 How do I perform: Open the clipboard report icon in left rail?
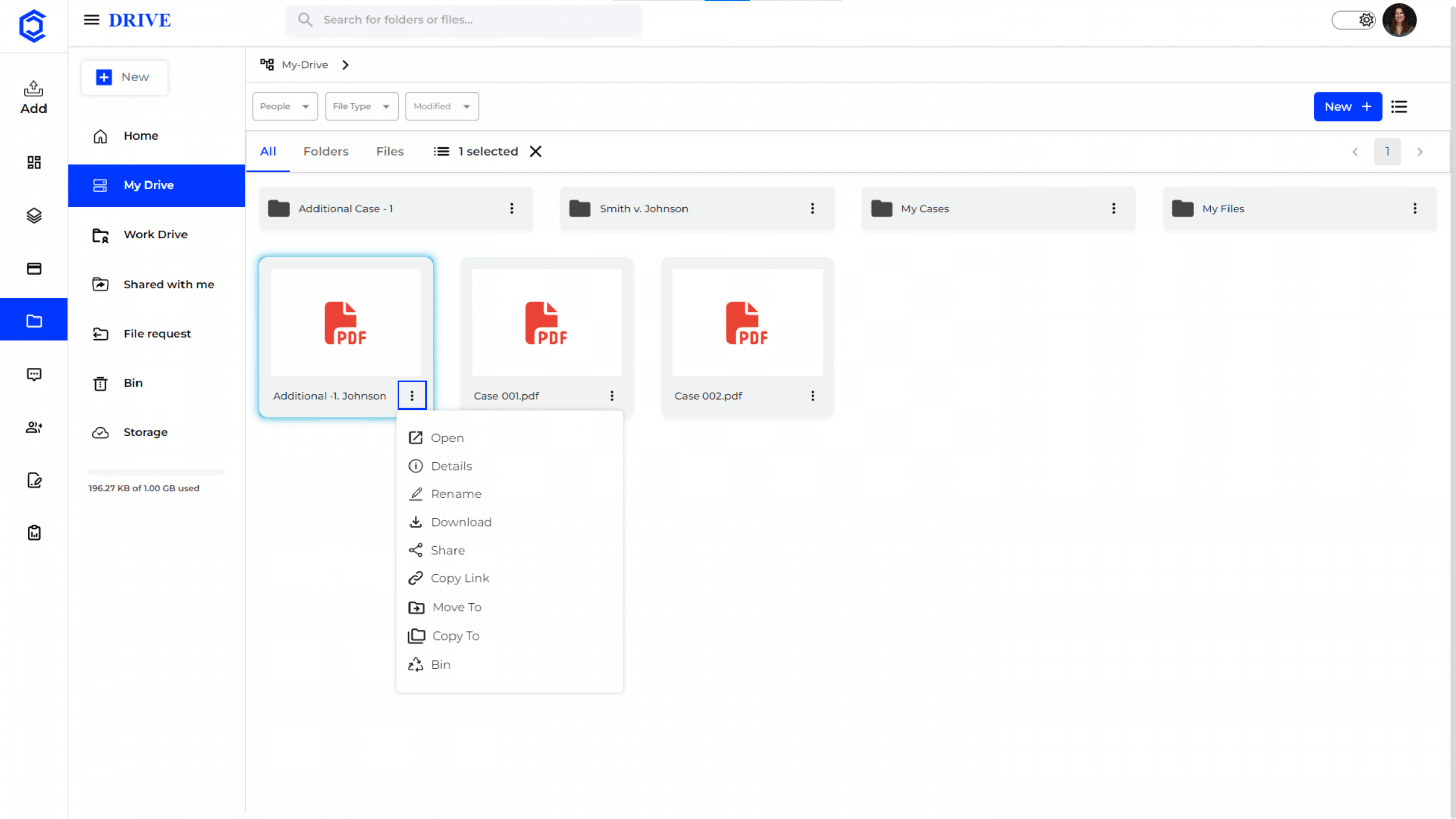point(34,533)
